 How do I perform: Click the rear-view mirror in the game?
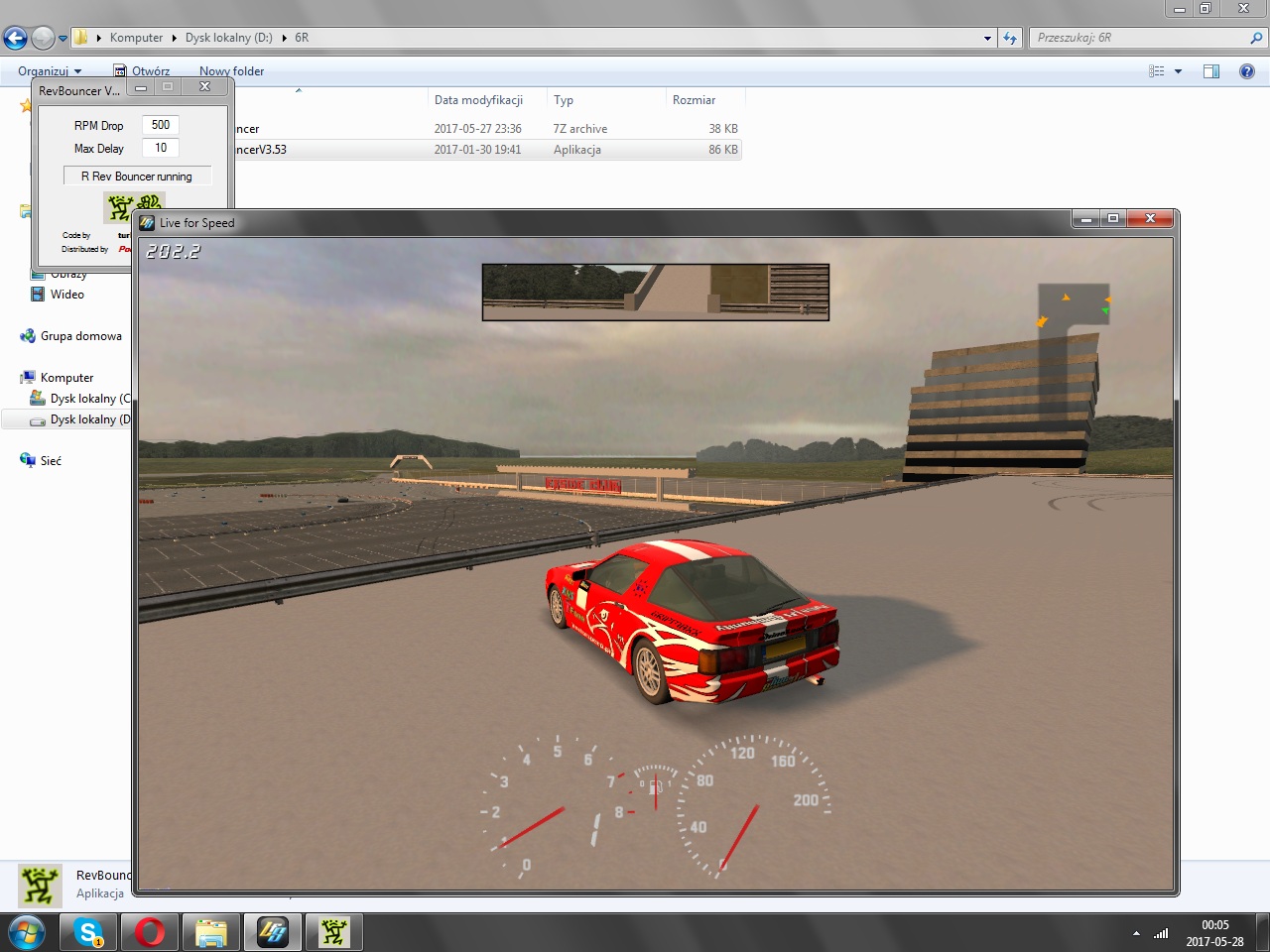coord(655,293)
